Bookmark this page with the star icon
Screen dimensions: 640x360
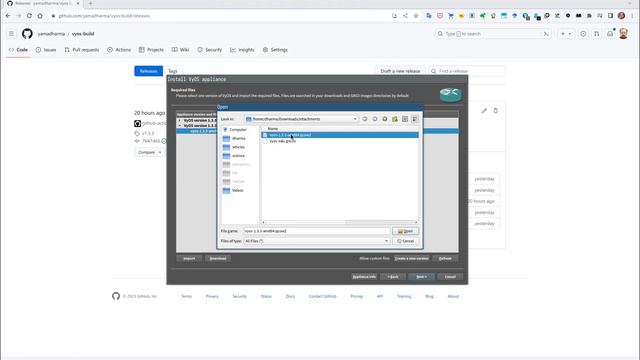[416, 16]
